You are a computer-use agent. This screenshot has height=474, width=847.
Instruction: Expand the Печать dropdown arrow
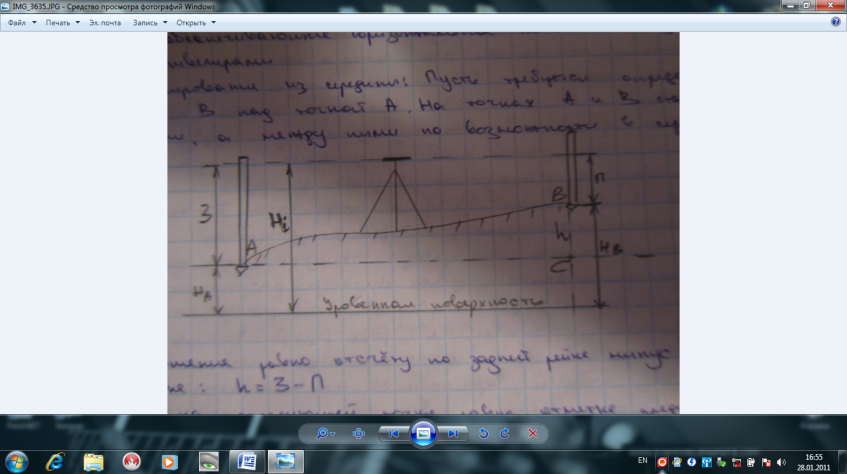[77, 23]
